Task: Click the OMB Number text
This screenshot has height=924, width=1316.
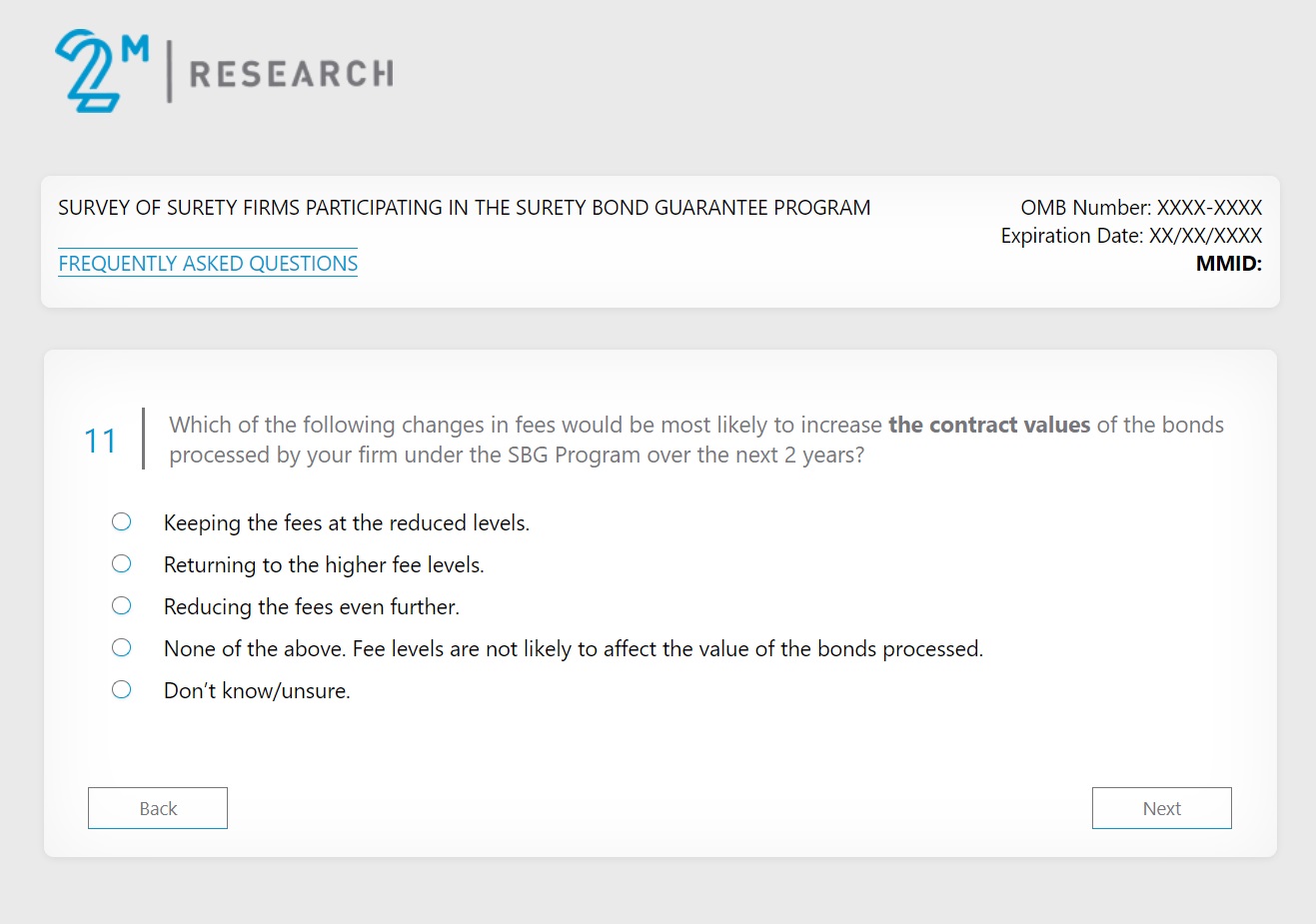Action: point(1140,208)
